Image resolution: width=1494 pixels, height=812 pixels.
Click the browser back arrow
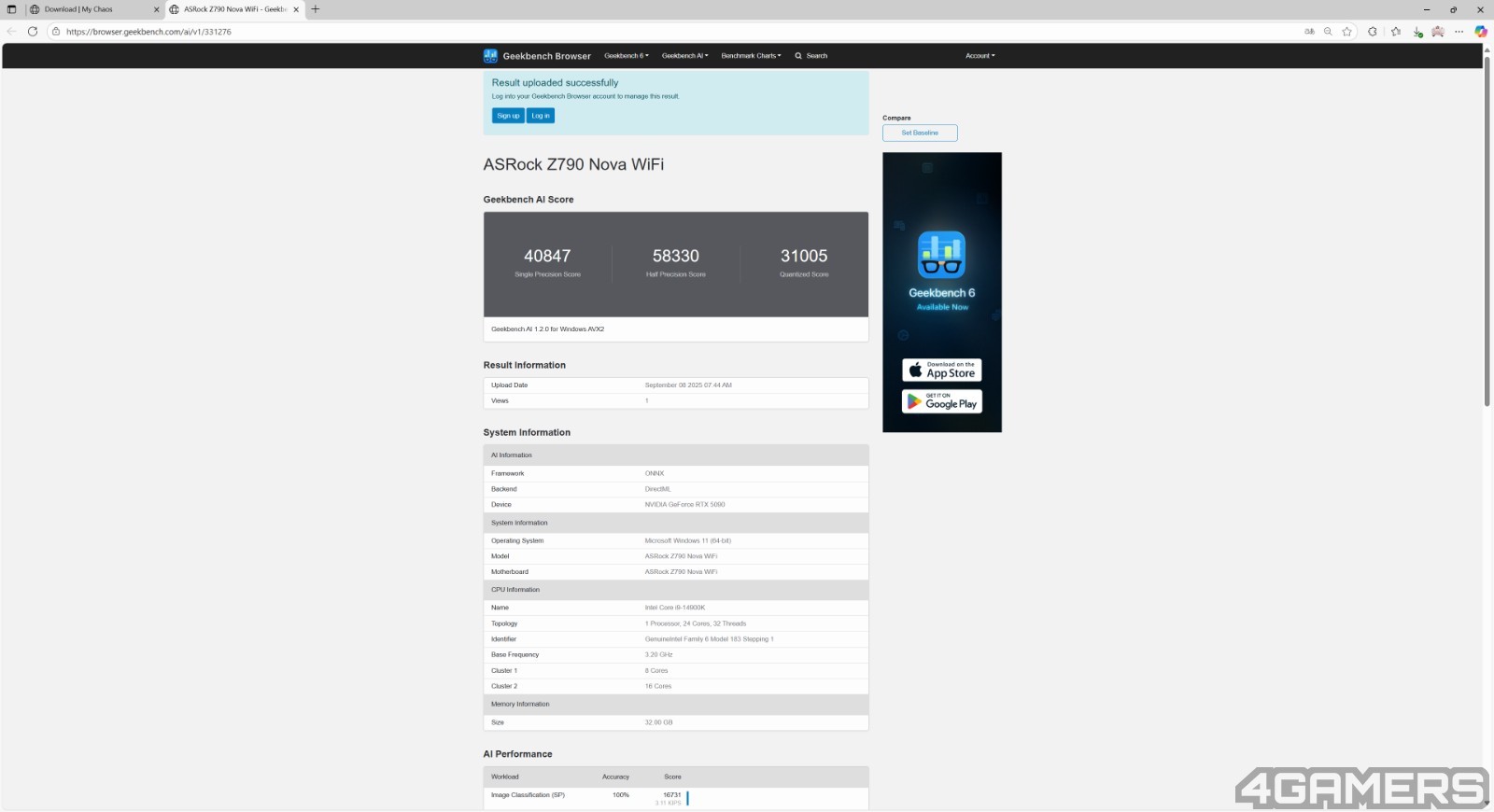pos(11,32)
